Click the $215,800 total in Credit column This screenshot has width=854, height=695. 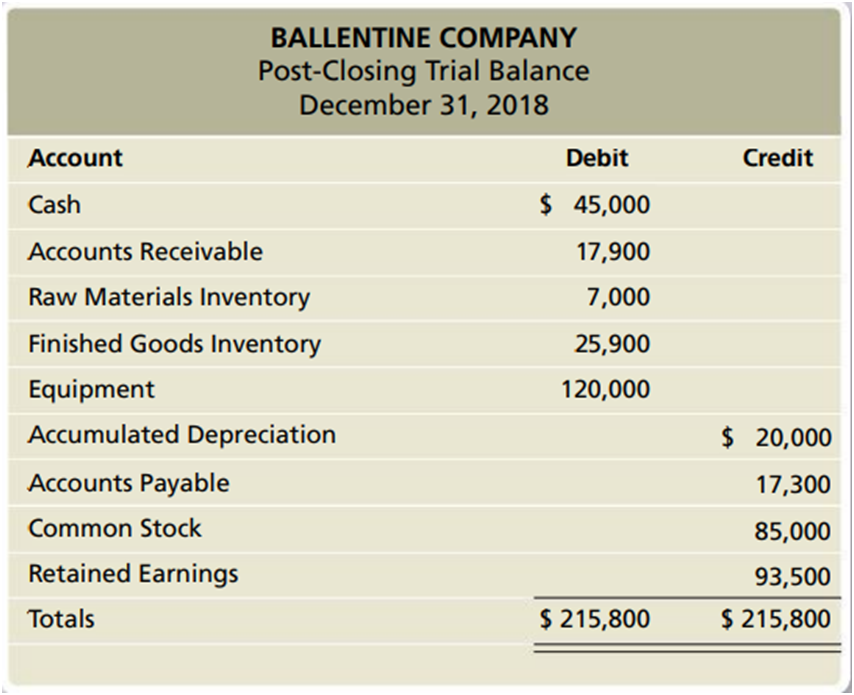click(x=776, y=619)
